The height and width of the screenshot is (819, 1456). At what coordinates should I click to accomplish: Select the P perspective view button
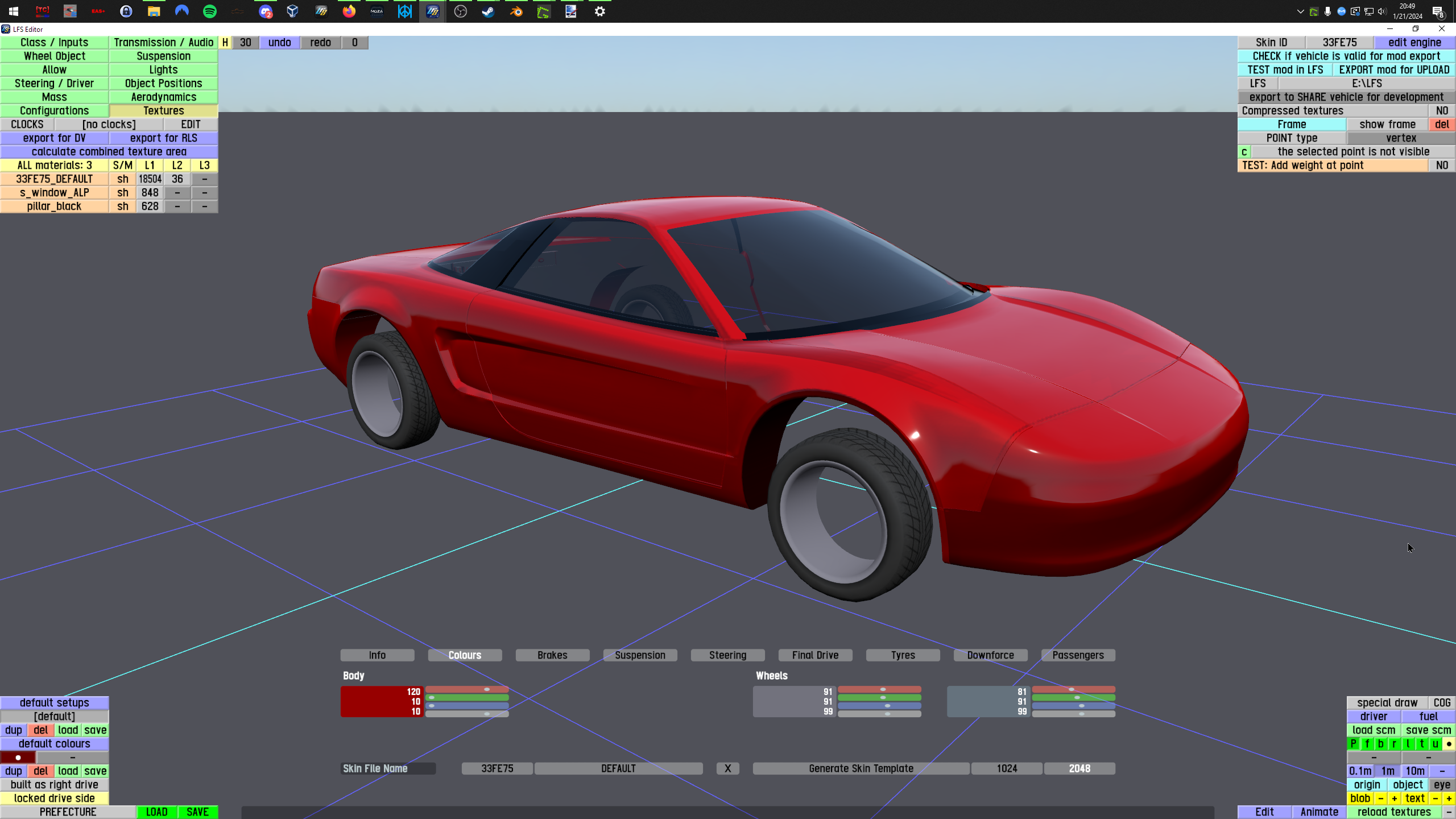pos(1354,743)
